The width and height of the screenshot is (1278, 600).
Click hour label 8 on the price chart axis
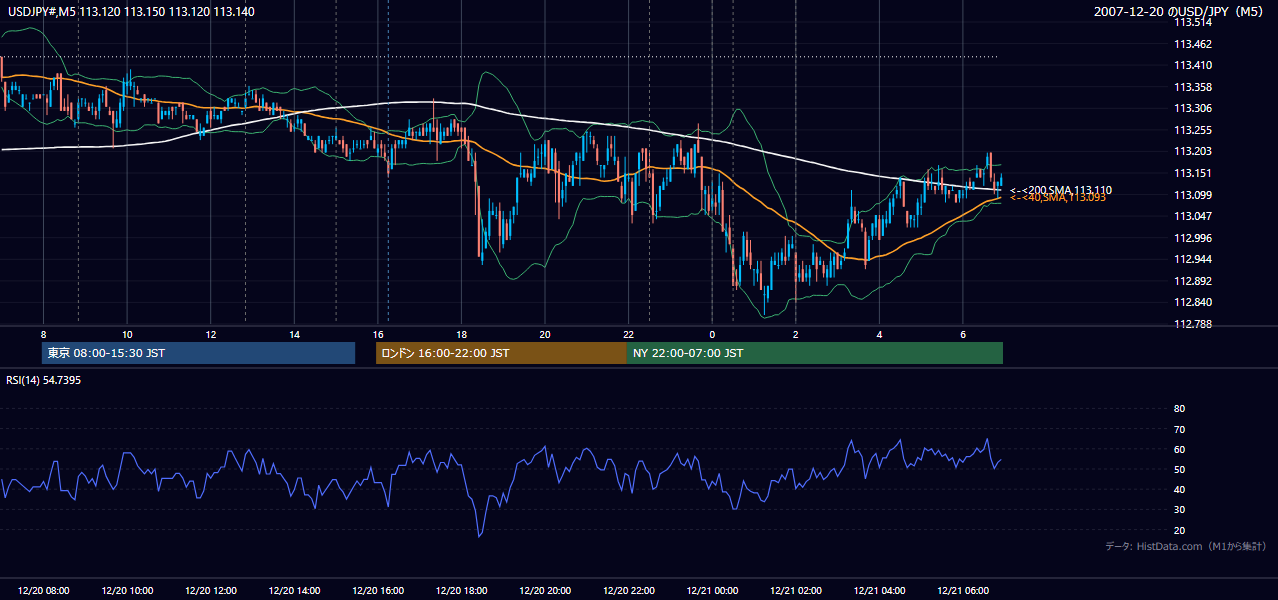pyautogui.click(x=43, y=334)
